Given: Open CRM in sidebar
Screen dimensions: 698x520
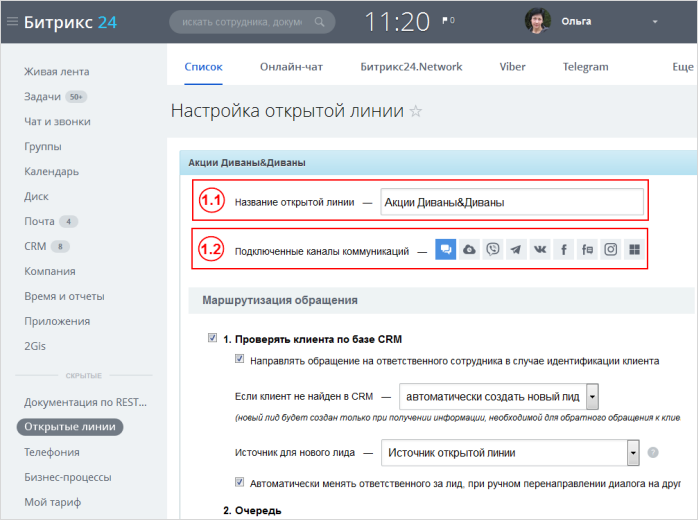Looking at the screenshot, I should (35, 246).
